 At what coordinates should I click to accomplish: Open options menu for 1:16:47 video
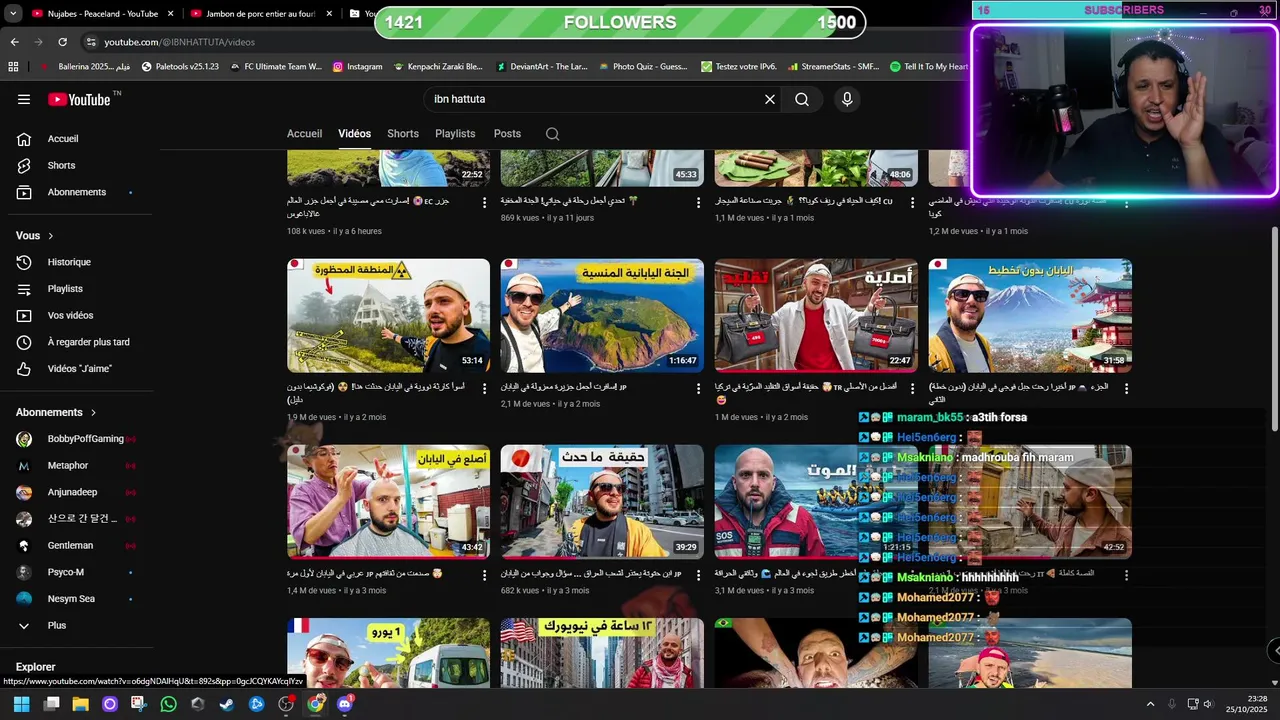point(699,389)
